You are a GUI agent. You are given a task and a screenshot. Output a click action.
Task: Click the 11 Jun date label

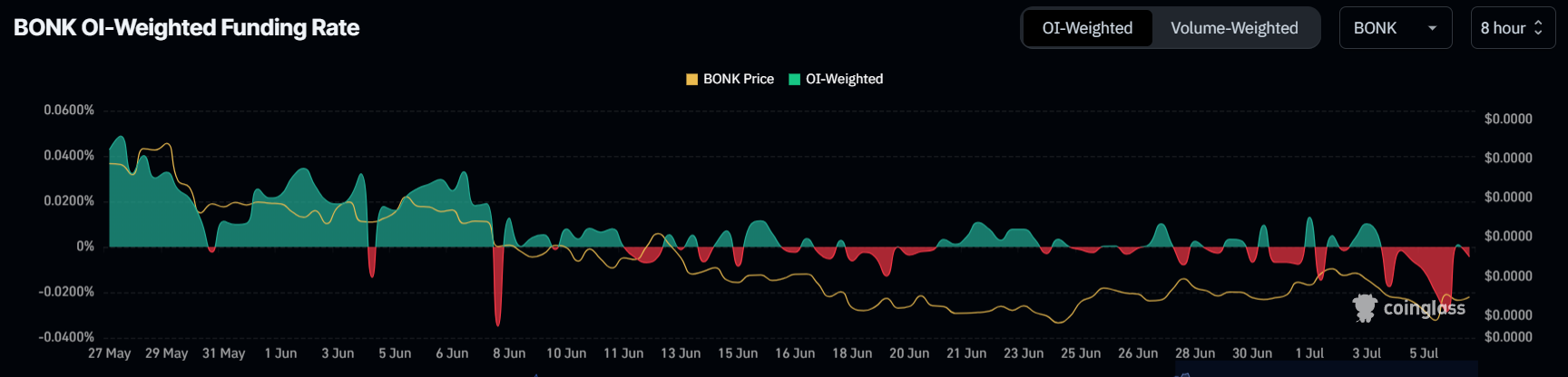[x=623, y=353]
